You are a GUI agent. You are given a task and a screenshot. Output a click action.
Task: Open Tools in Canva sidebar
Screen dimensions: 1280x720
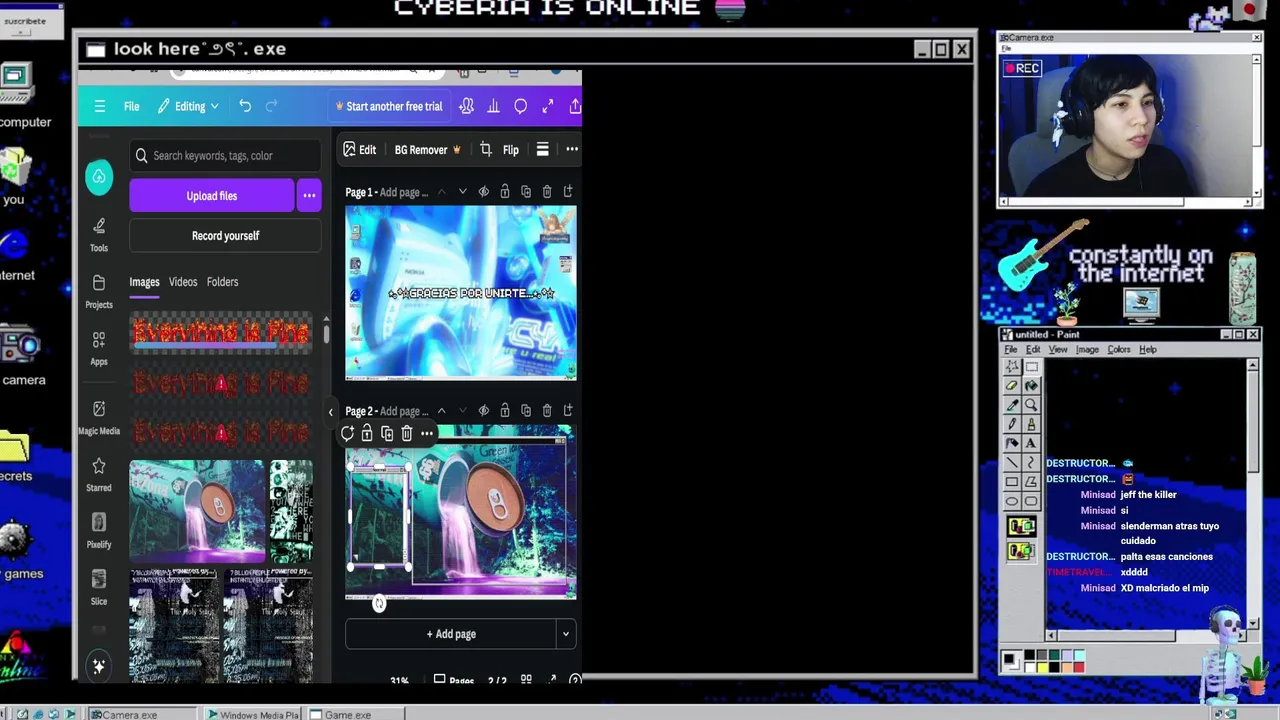[99, 234]
